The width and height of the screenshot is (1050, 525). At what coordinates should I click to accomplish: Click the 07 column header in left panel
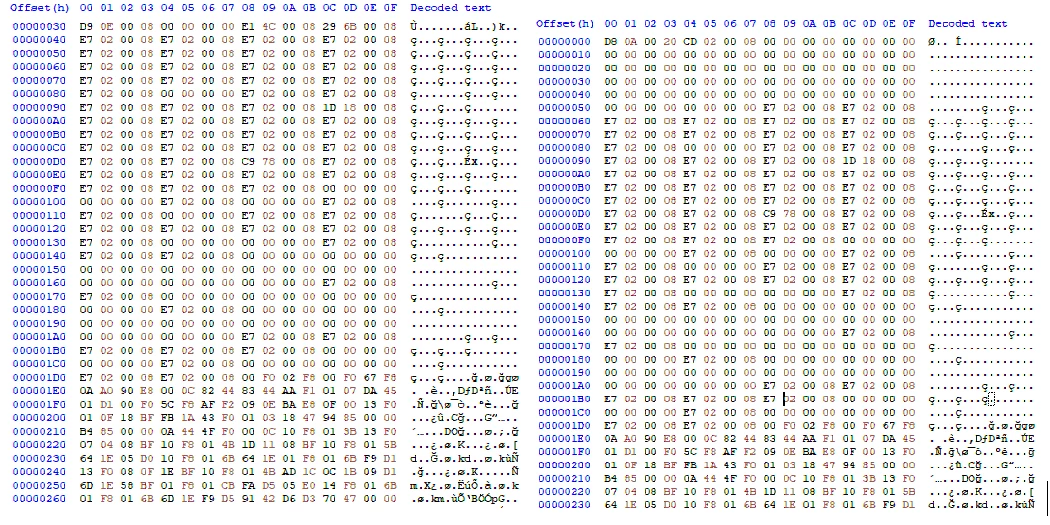[x=228, y=8]
